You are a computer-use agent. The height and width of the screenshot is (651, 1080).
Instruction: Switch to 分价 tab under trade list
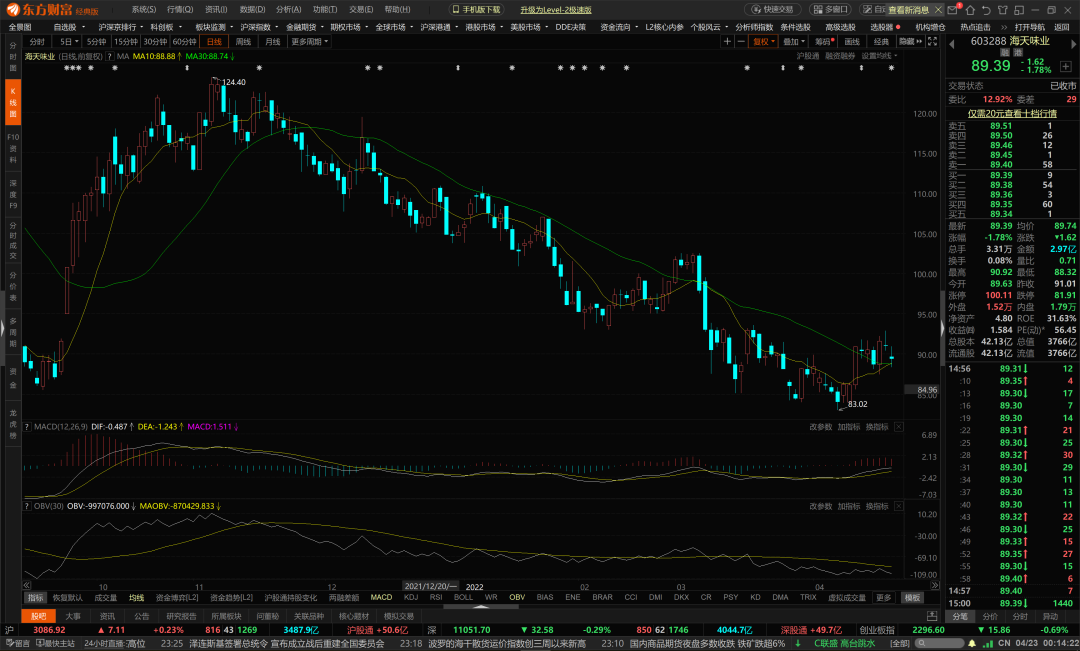pyautogui.click(x=990, y=616)
